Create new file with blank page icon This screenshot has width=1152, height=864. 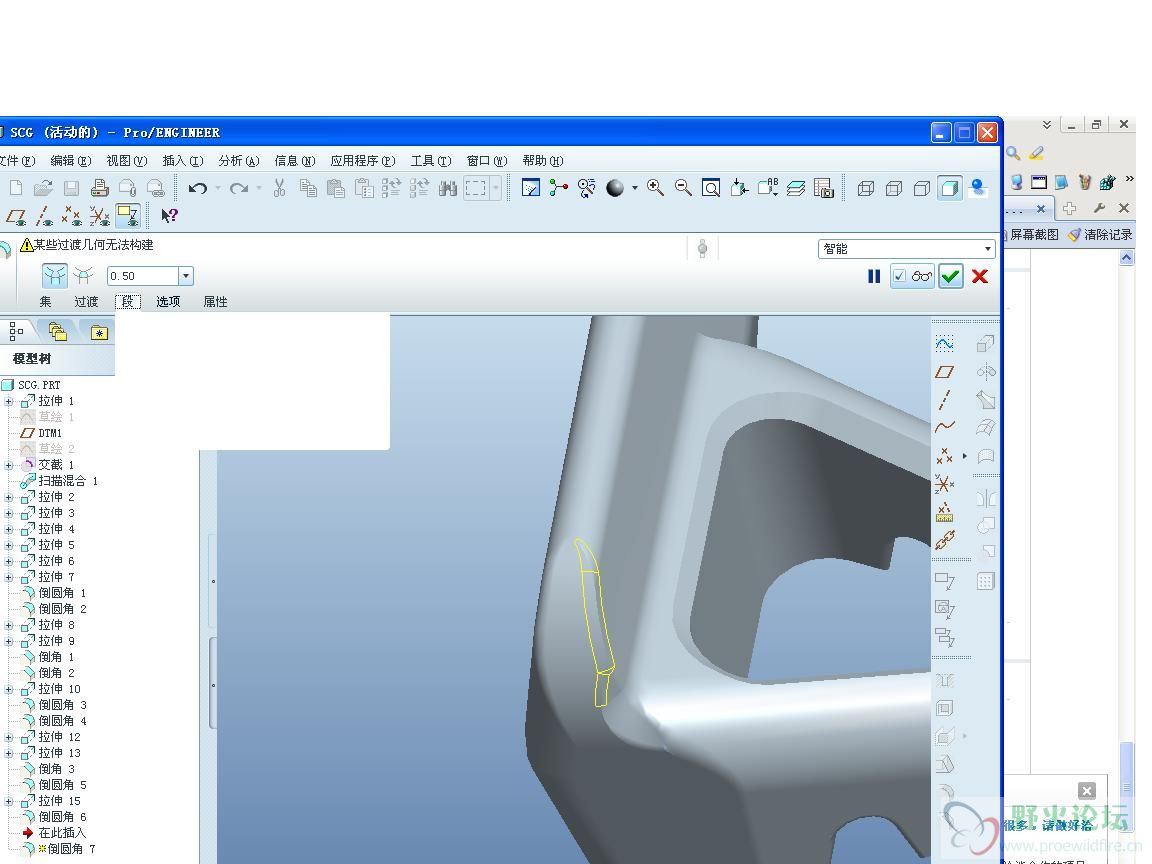click(16, 188)
